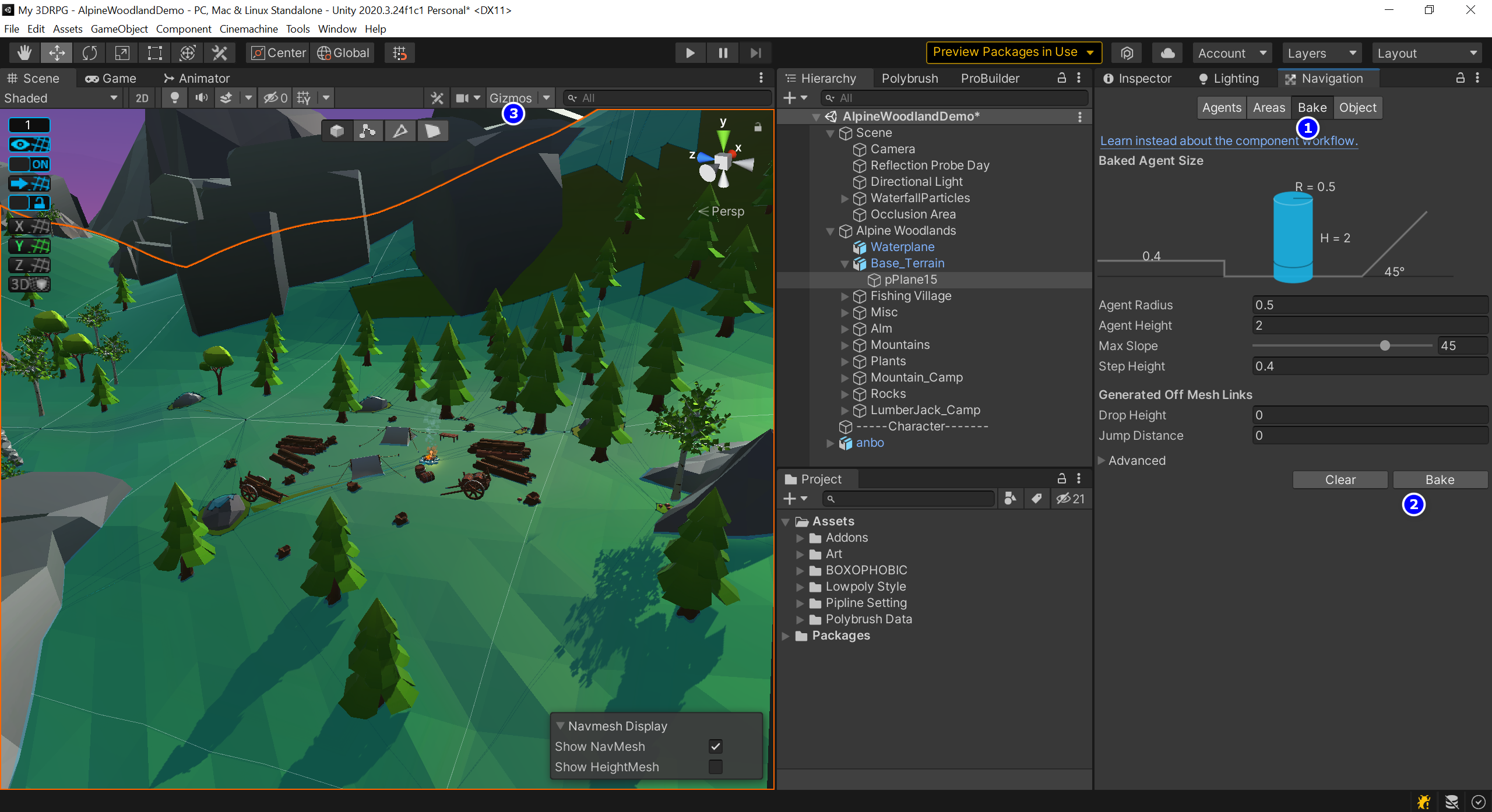Click the Agent Radius field

(1370, 305)
